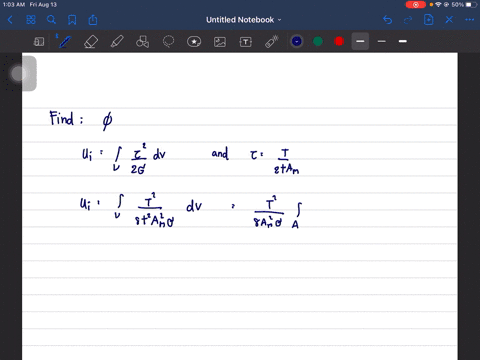Select the thick white stroke thickness
The width and height of the screenshot is (480, 360).
coord(403,41)
